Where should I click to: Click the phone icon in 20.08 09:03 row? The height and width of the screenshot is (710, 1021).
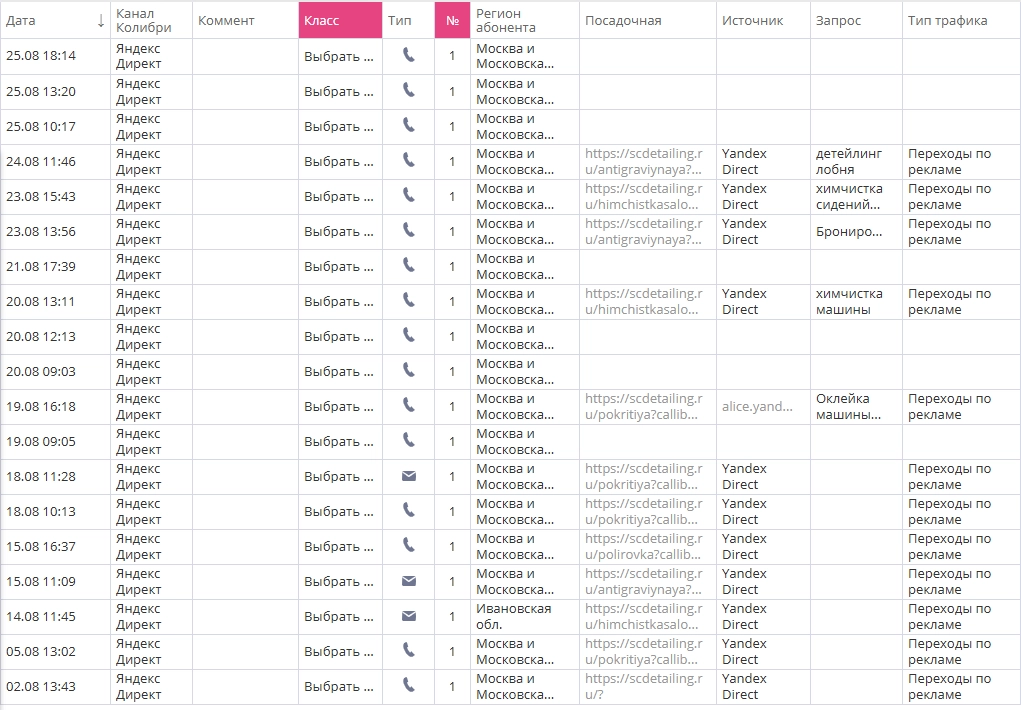(408, 371)
